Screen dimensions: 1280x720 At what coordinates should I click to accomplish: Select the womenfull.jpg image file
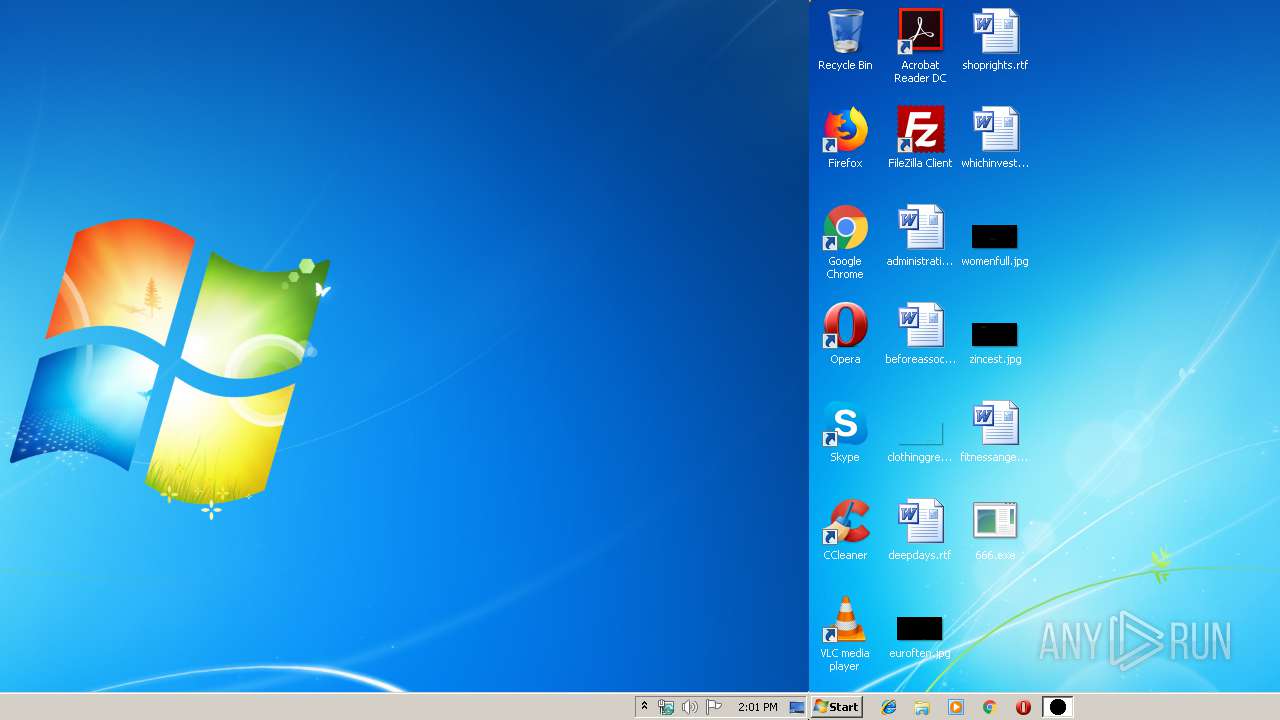995,244
